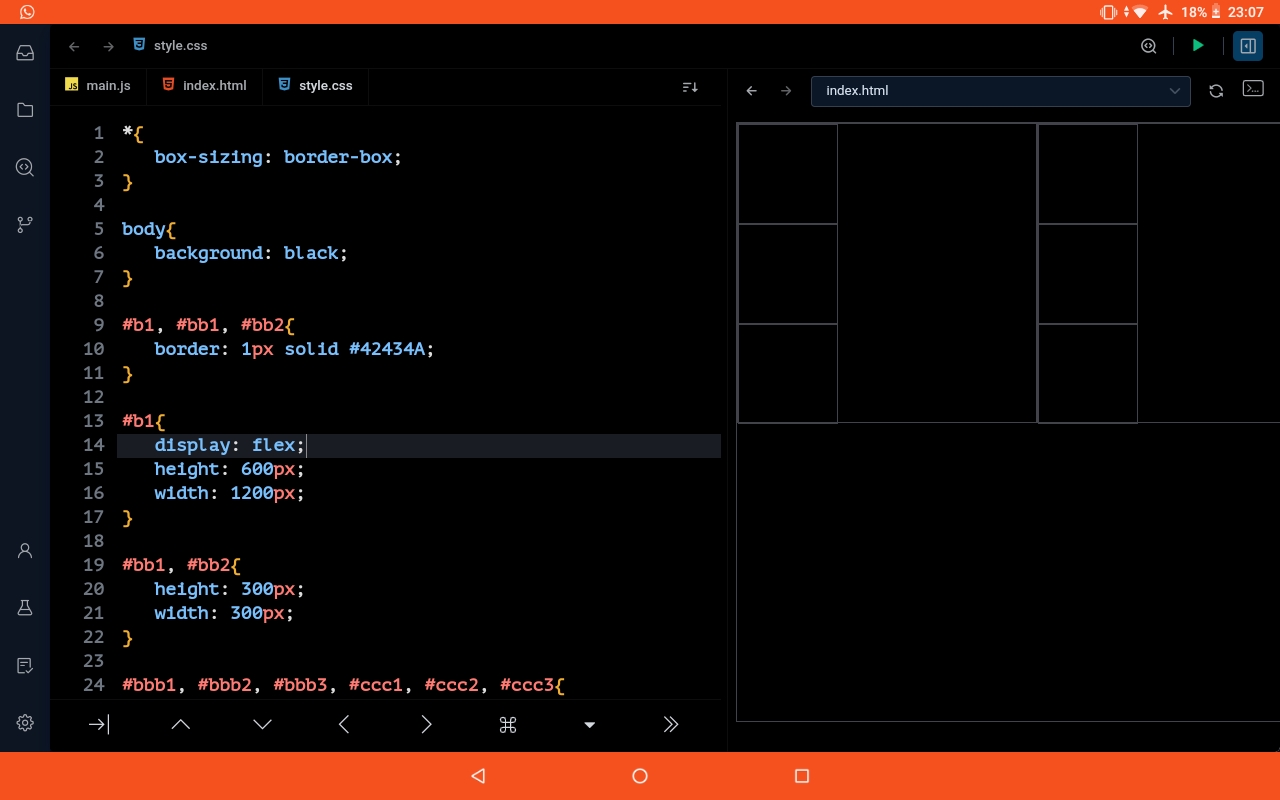Open search with the magnifier icon
1280x800 pixels.
1148,45
